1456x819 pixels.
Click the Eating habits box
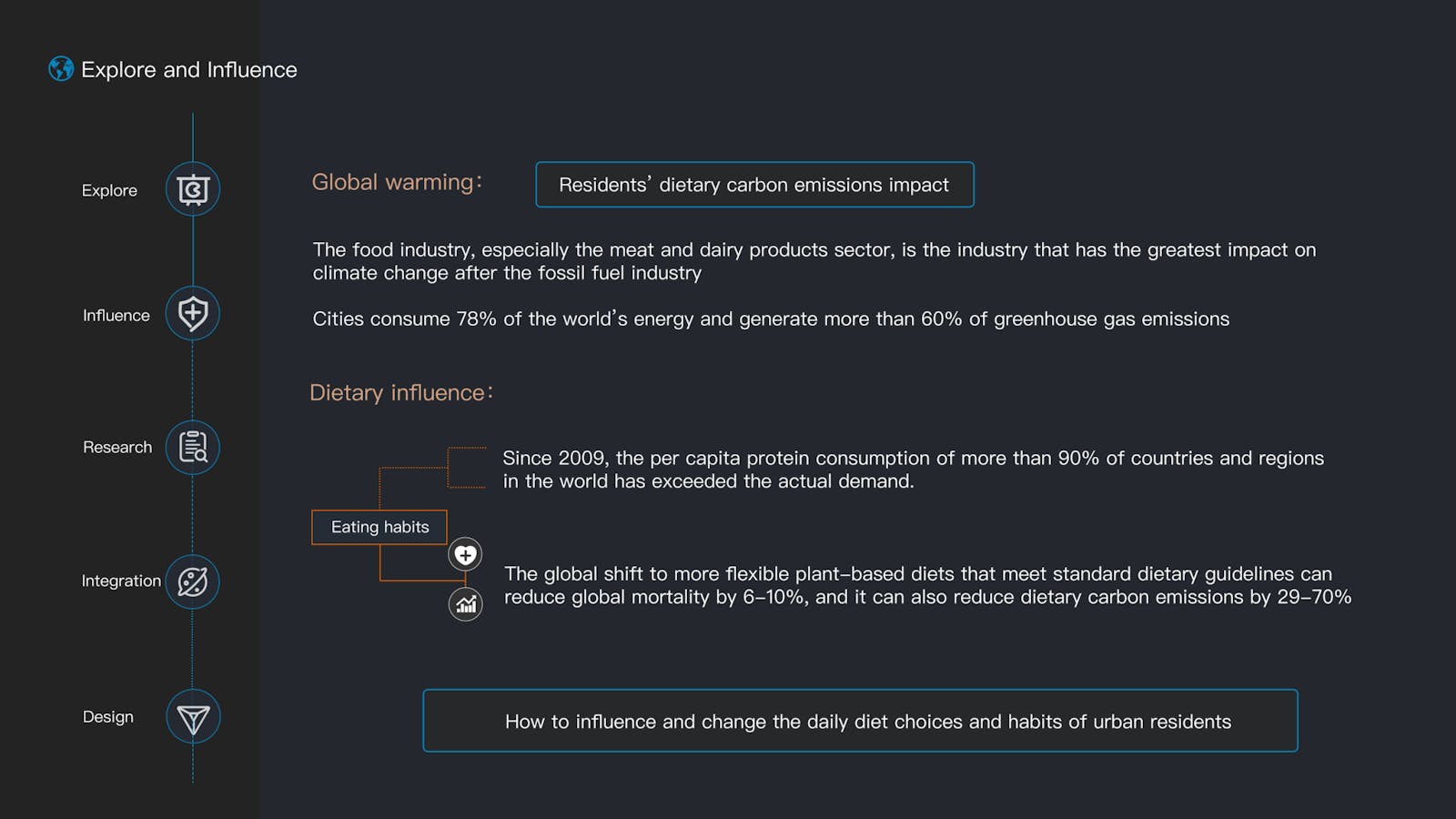point(379,527)
